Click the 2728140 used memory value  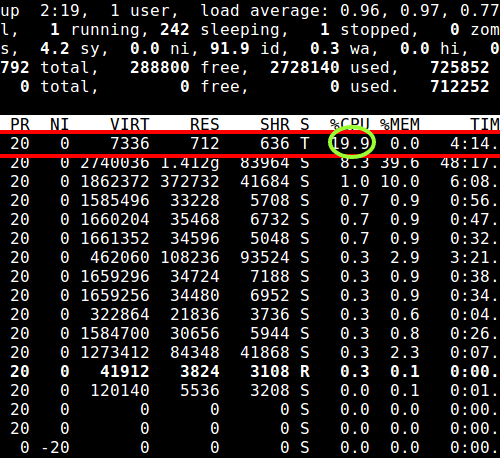[305, 68]
